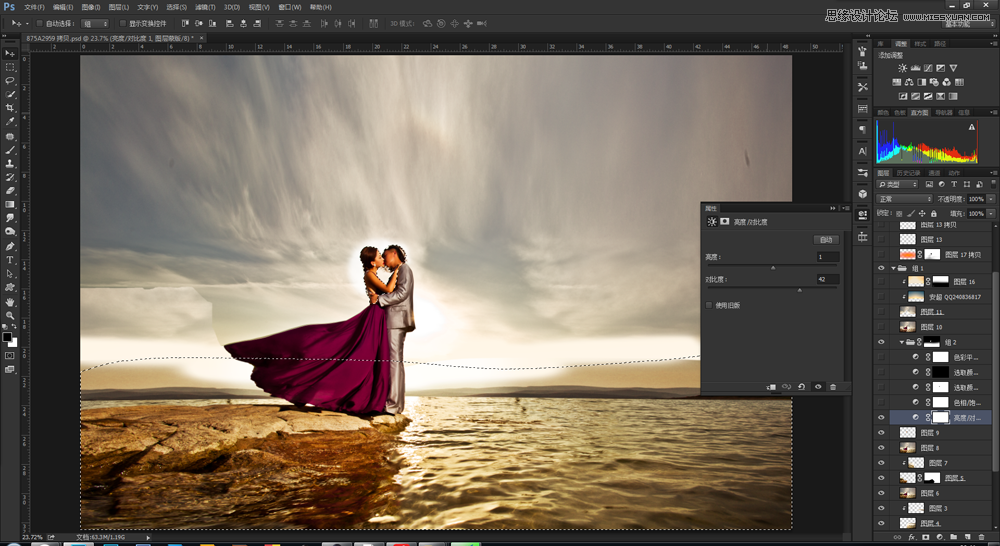Click the 亮度 slider handle
Screen dimensions: 1000x546
point(773,268)
